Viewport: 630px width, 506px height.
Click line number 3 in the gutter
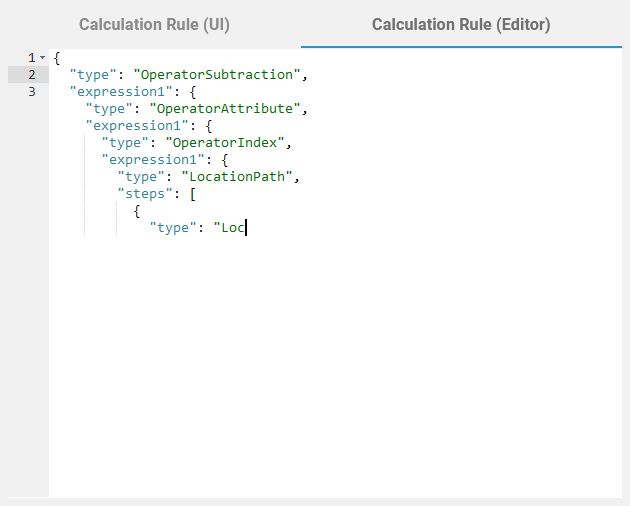(32, 92)
